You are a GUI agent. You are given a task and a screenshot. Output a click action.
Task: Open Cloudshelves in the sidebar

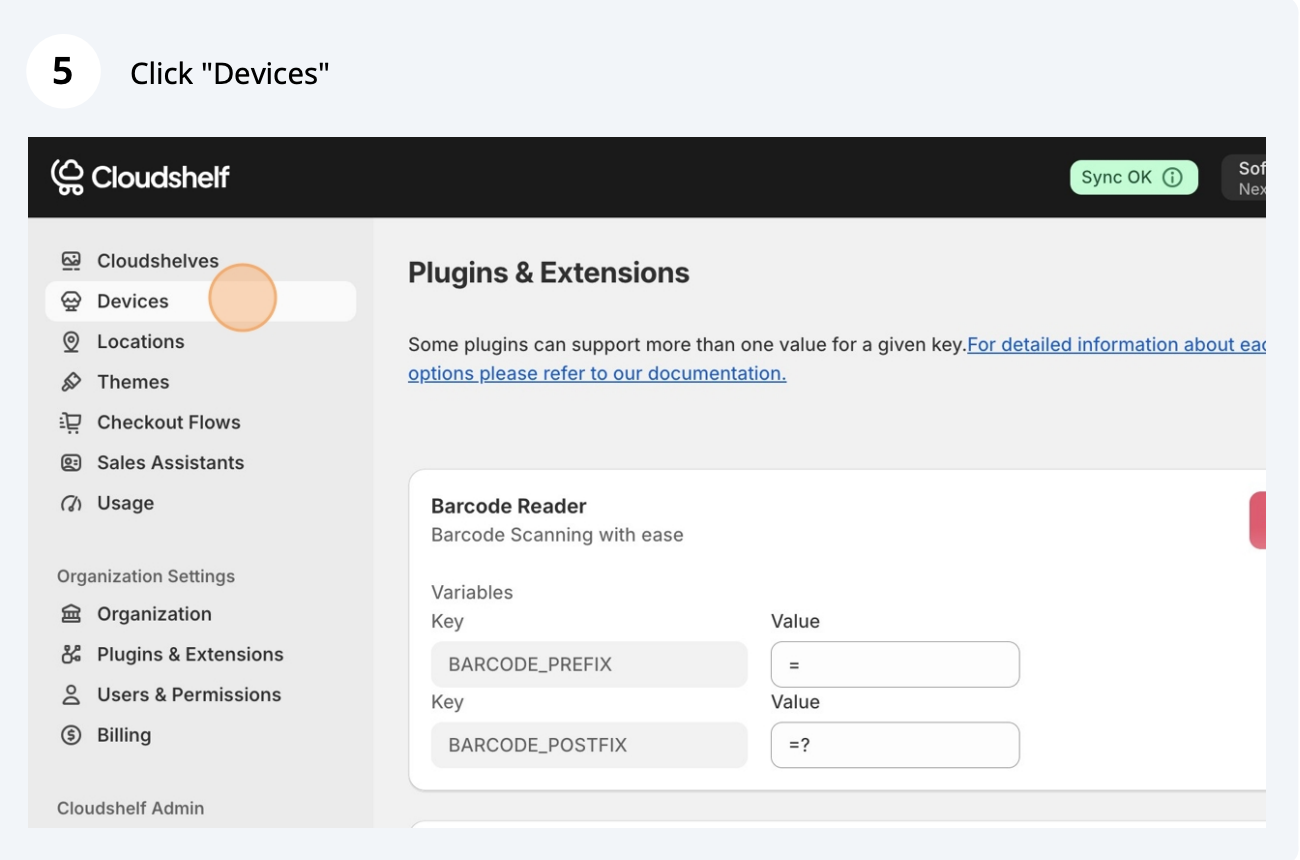200,261
